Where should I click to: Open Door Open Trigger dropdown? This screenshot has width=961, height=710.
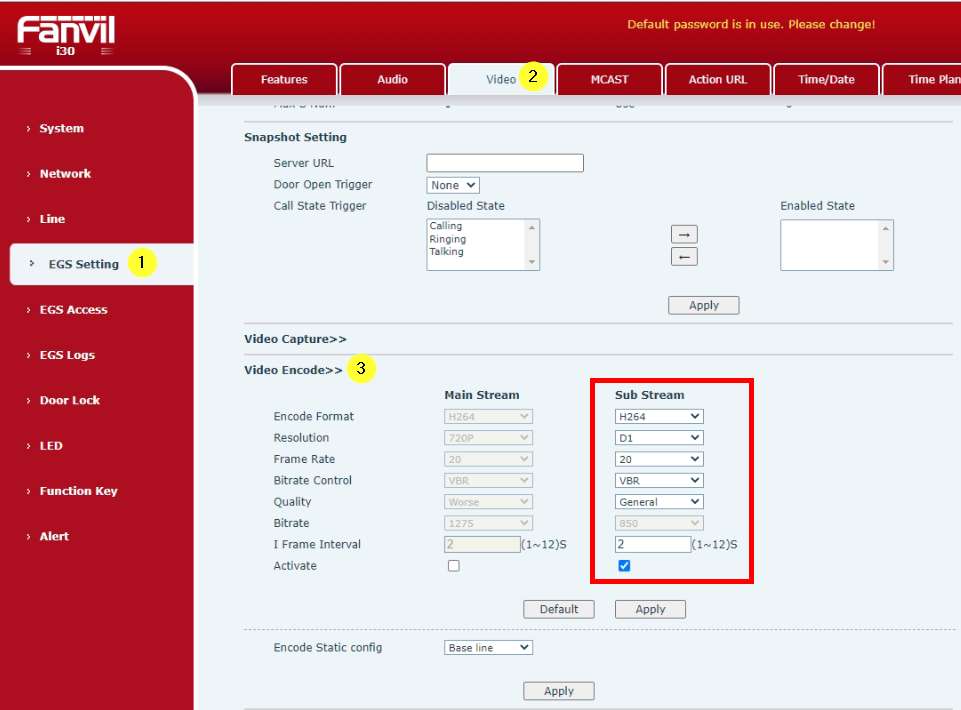(x=453, y=185)
